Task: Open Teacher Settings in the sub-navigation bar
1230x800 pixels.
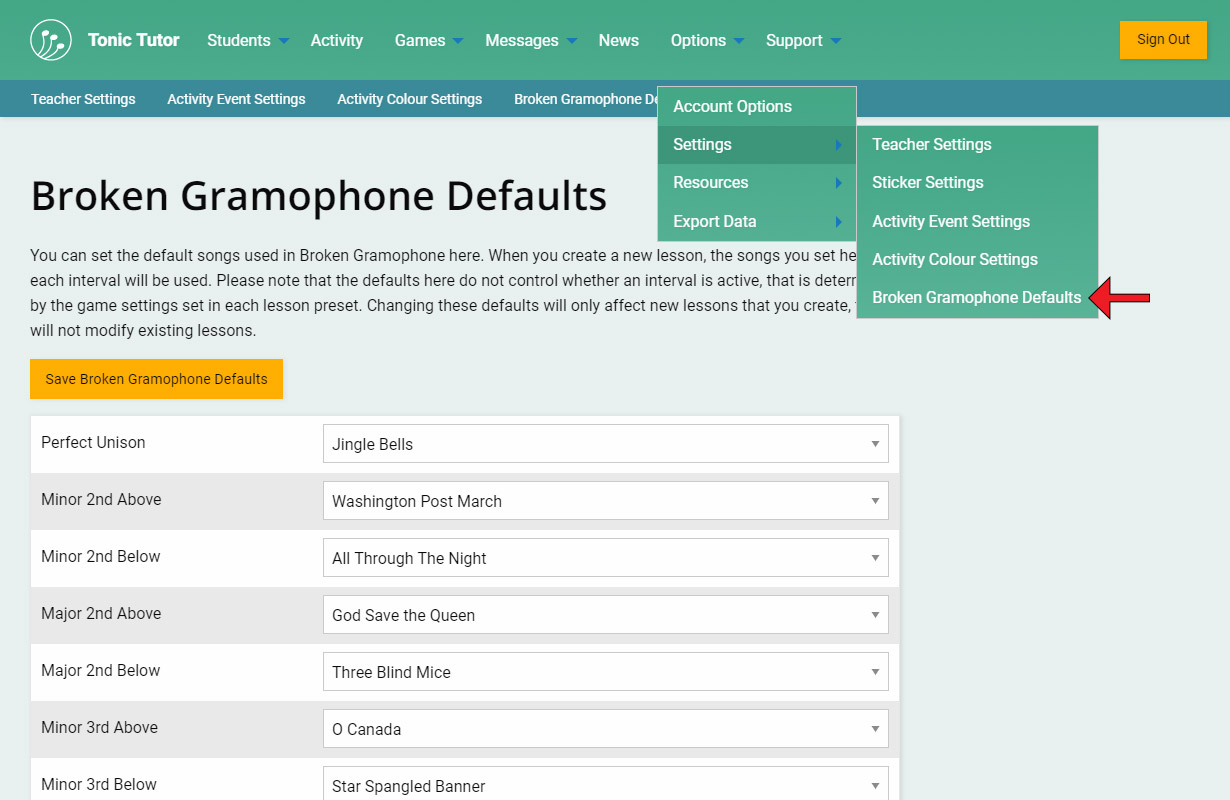Action: click(x=83, y=99)
